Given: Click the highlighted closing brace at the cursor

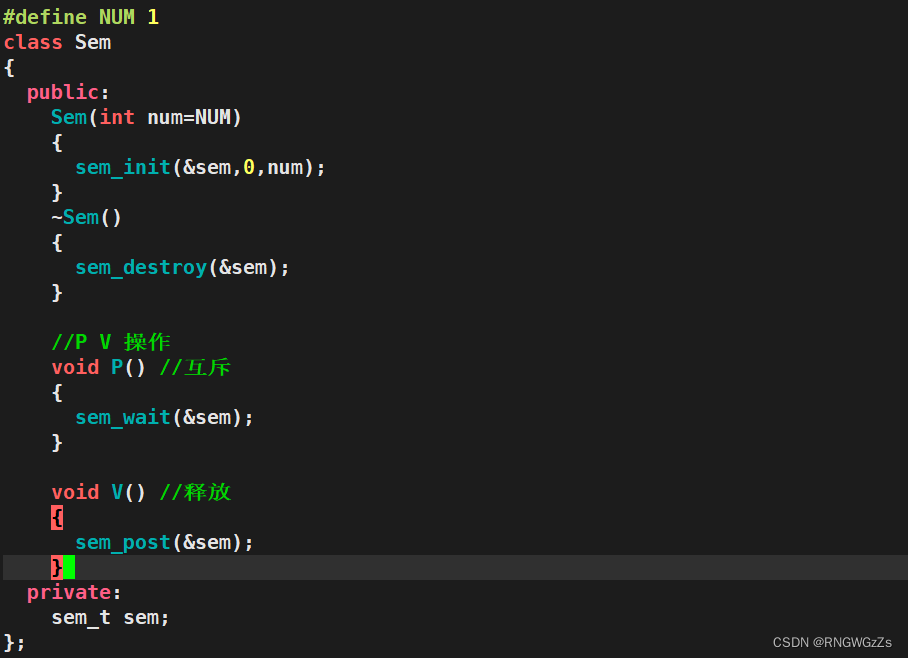Looking at the screenshot, I should [x=57, y=567].
